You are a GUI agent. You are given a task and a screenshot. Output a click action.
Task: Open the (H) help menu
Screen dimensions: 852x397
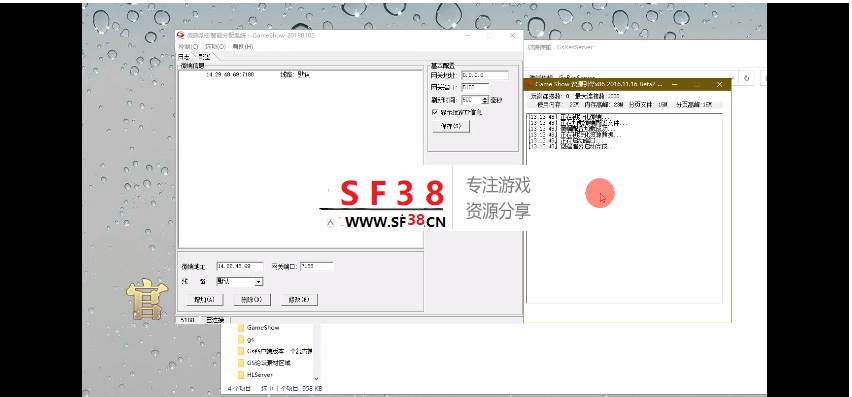coord(242,47)
